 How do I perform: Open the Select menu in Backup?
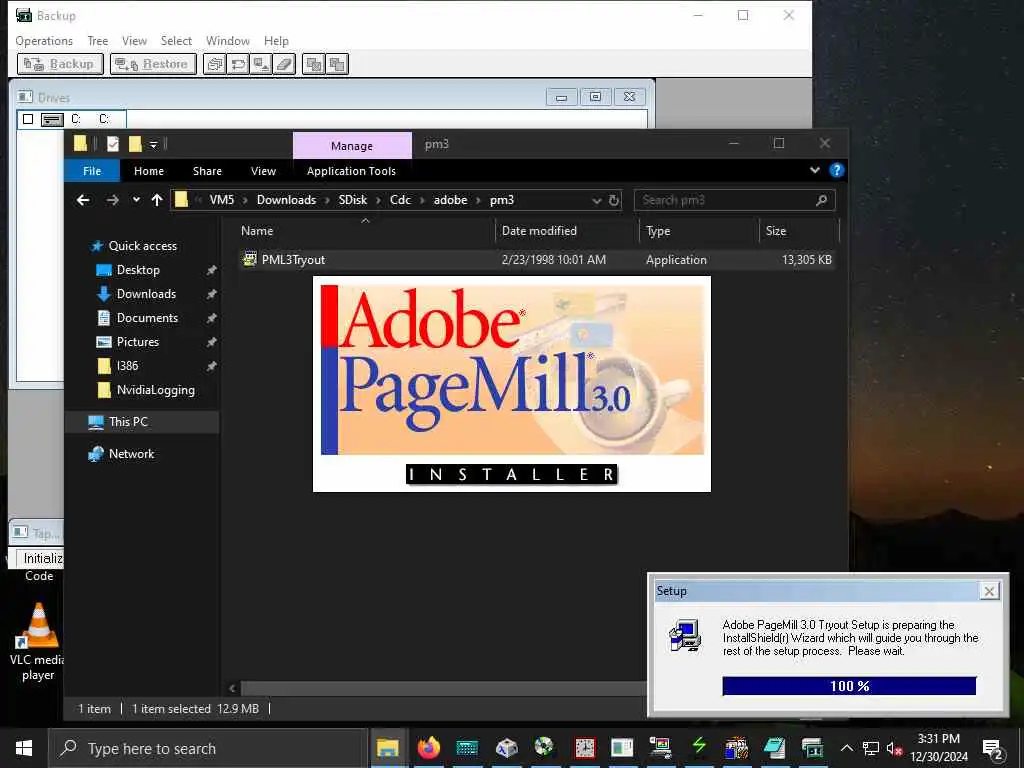[176, 40]
